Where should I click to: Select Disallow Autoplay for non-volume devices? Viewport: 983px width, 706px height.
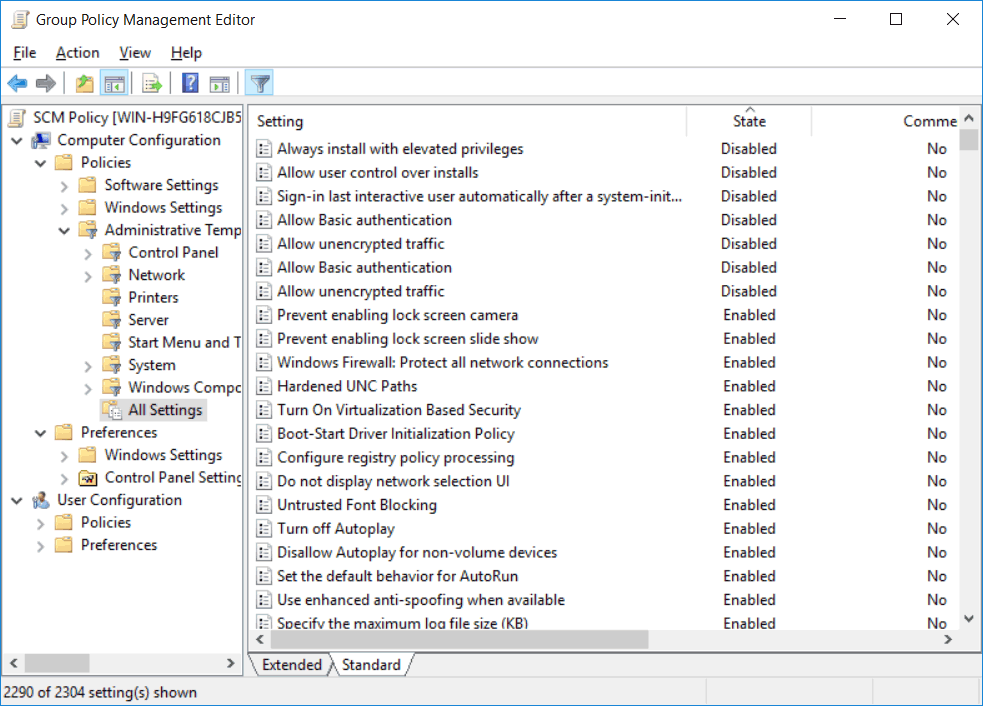tap(417, 552)
